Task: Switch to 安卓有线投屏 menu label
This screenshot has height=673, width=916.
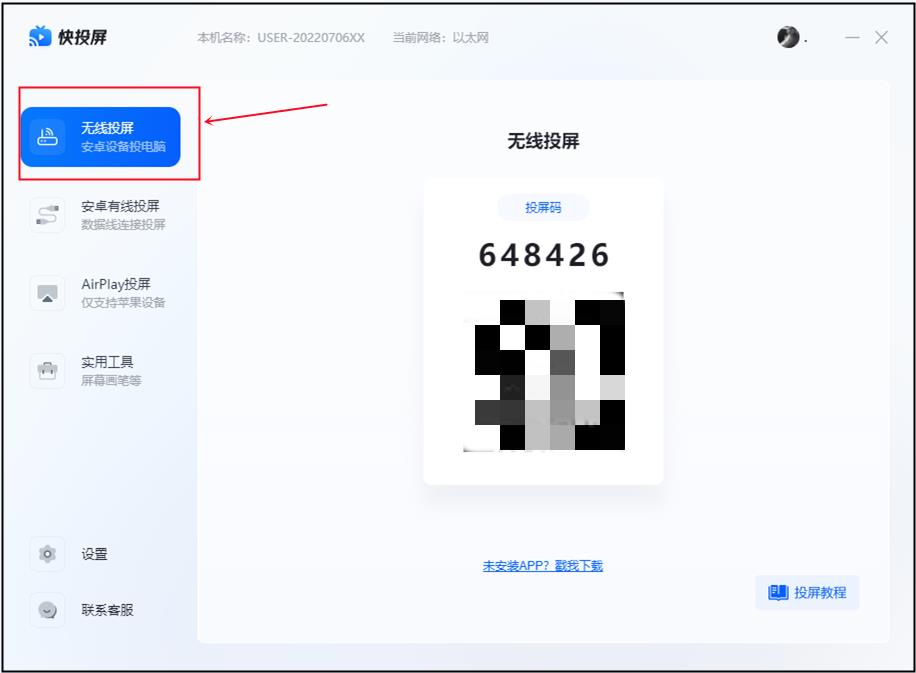Action: (x=120, y=206)
